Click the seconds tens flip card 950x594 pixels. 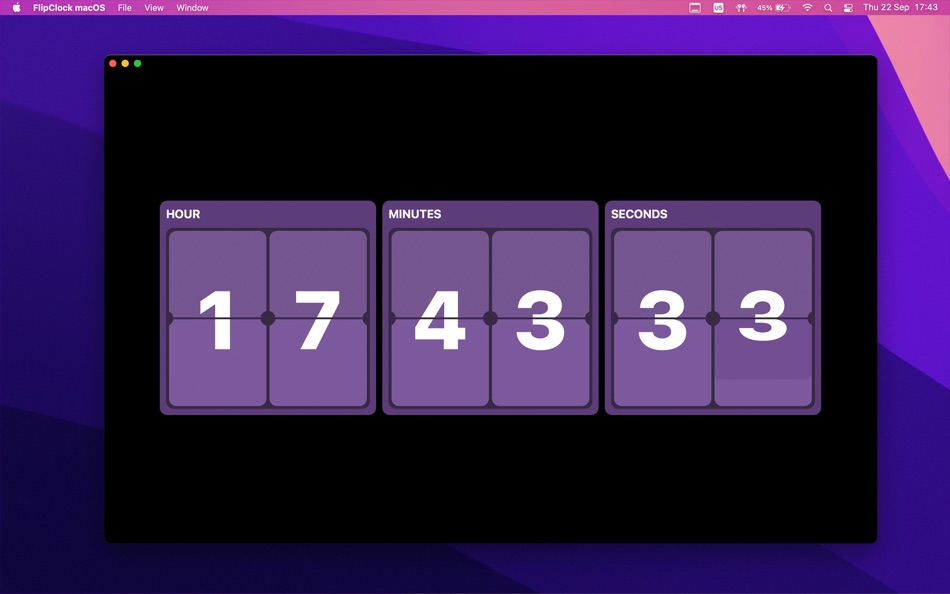662,318
